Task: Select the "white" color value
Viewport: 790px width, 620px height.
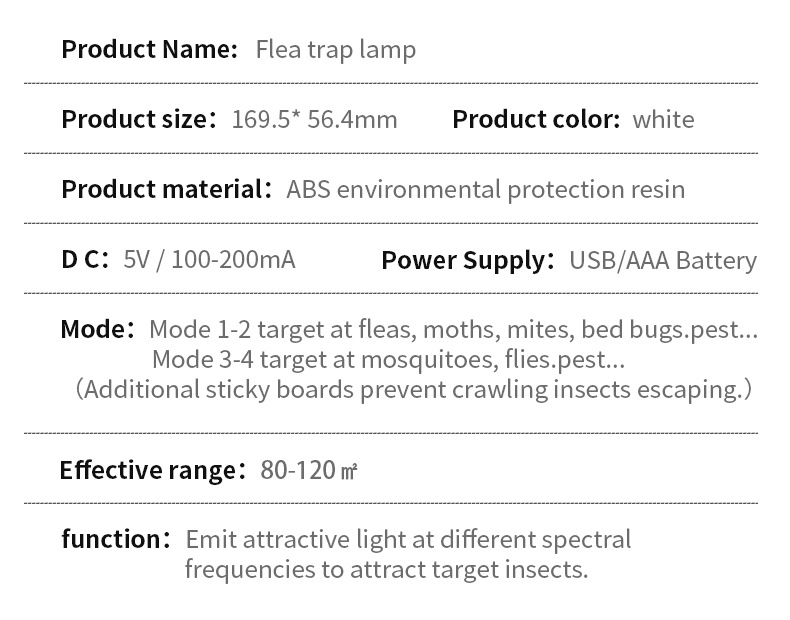Action: (663, 120)
